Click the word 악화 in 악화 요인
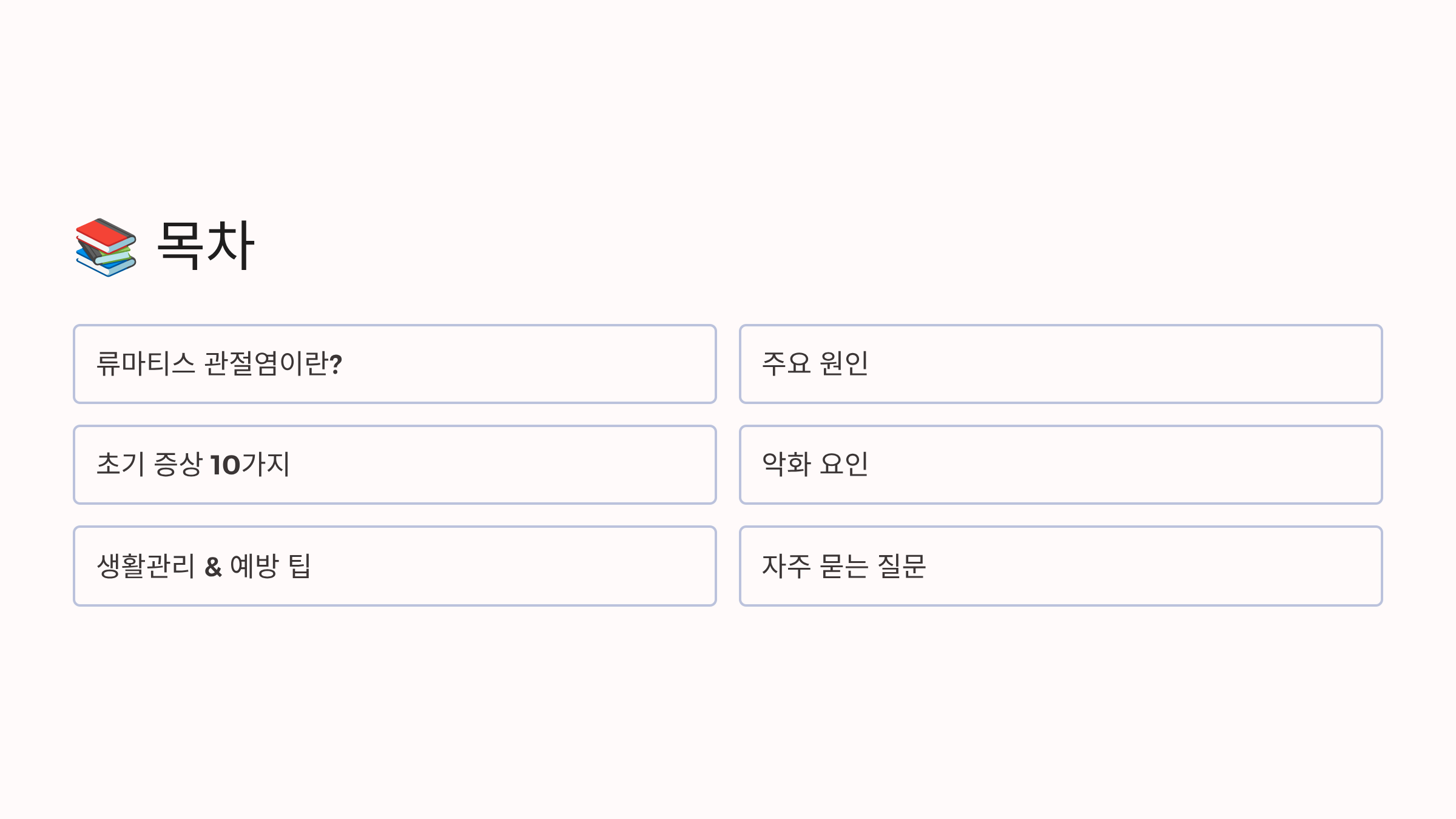Screen dimensions: 1456x819 786,464
